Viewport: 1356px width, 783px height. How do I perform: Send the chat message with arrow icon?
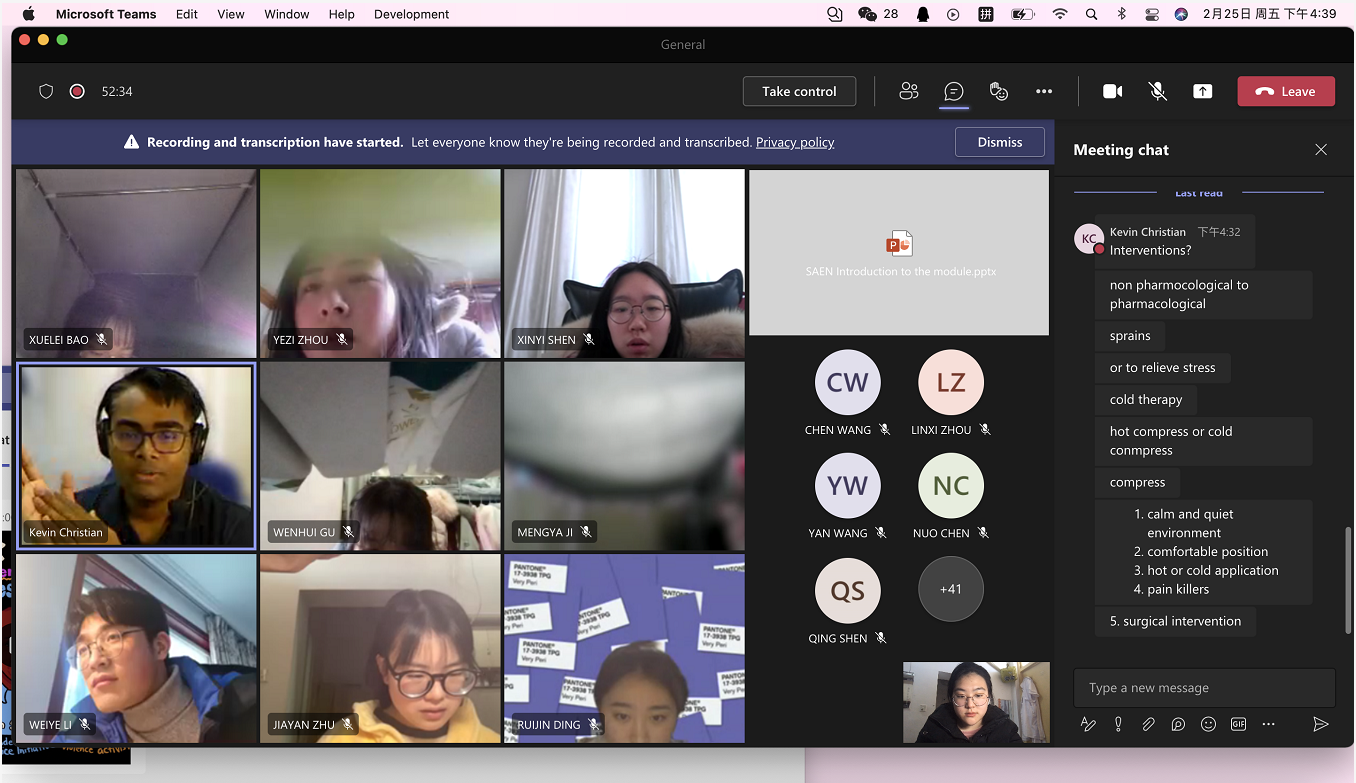pyautogui.click(x=1320, y=724)
